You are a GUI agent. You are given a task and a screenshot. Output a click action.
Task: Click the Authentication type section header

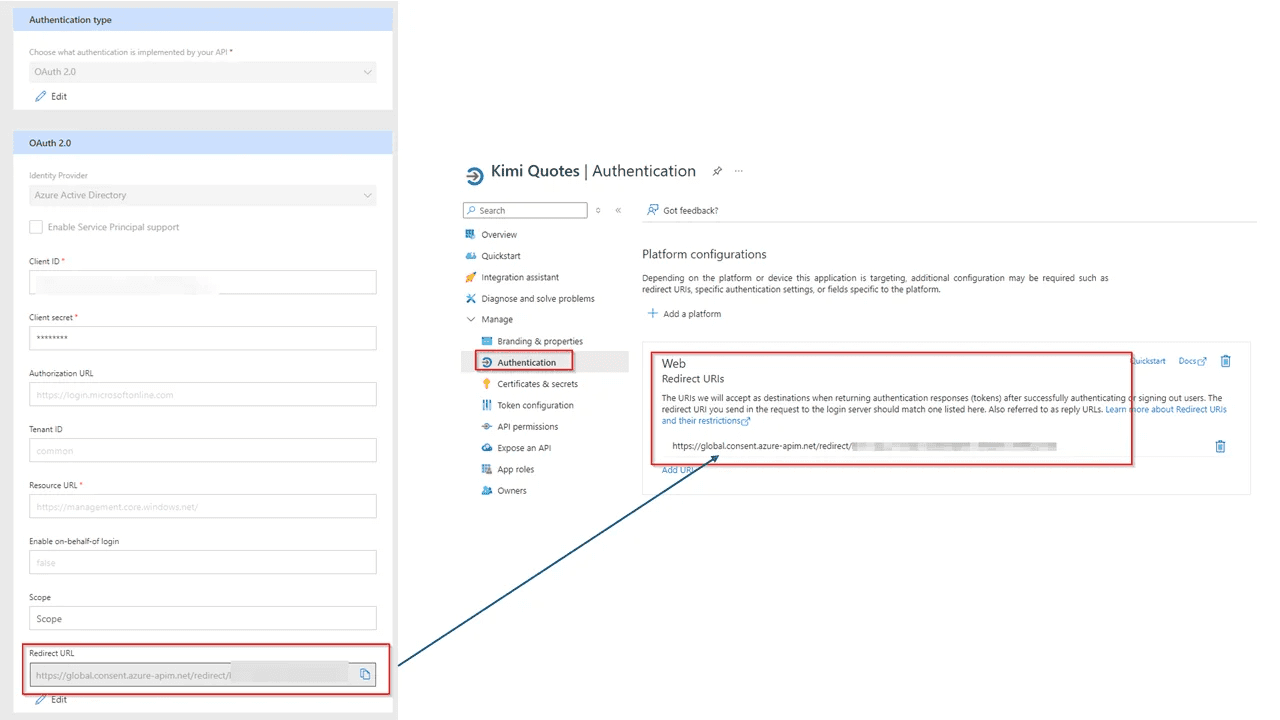point(203,20)
